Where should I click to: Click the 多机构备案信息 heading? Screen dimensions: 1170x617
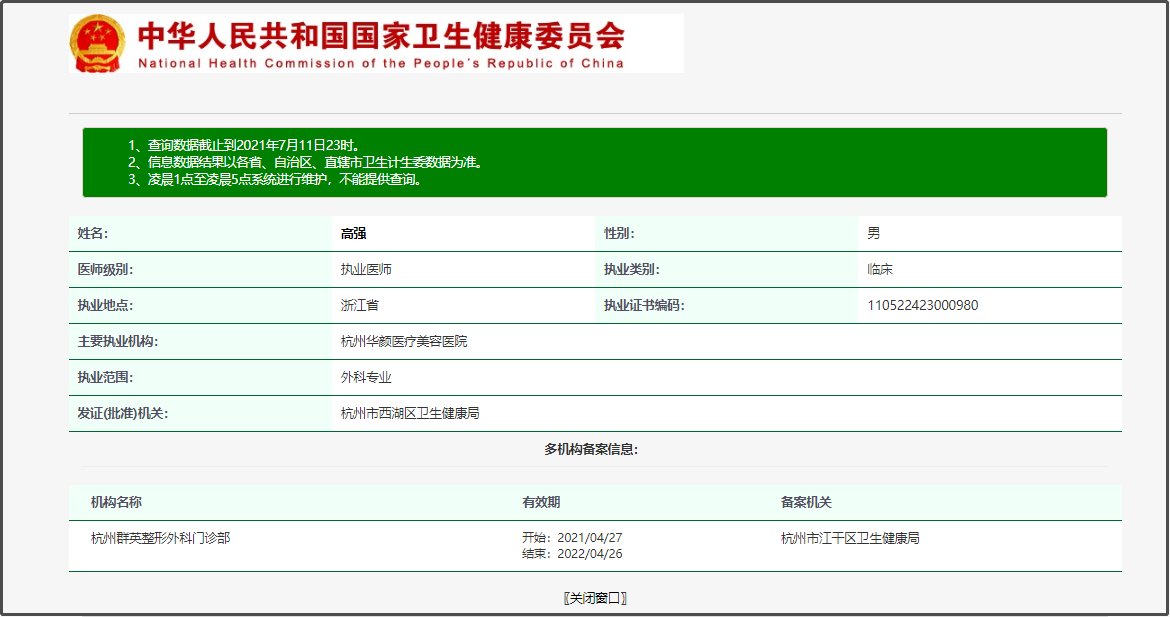591,449
